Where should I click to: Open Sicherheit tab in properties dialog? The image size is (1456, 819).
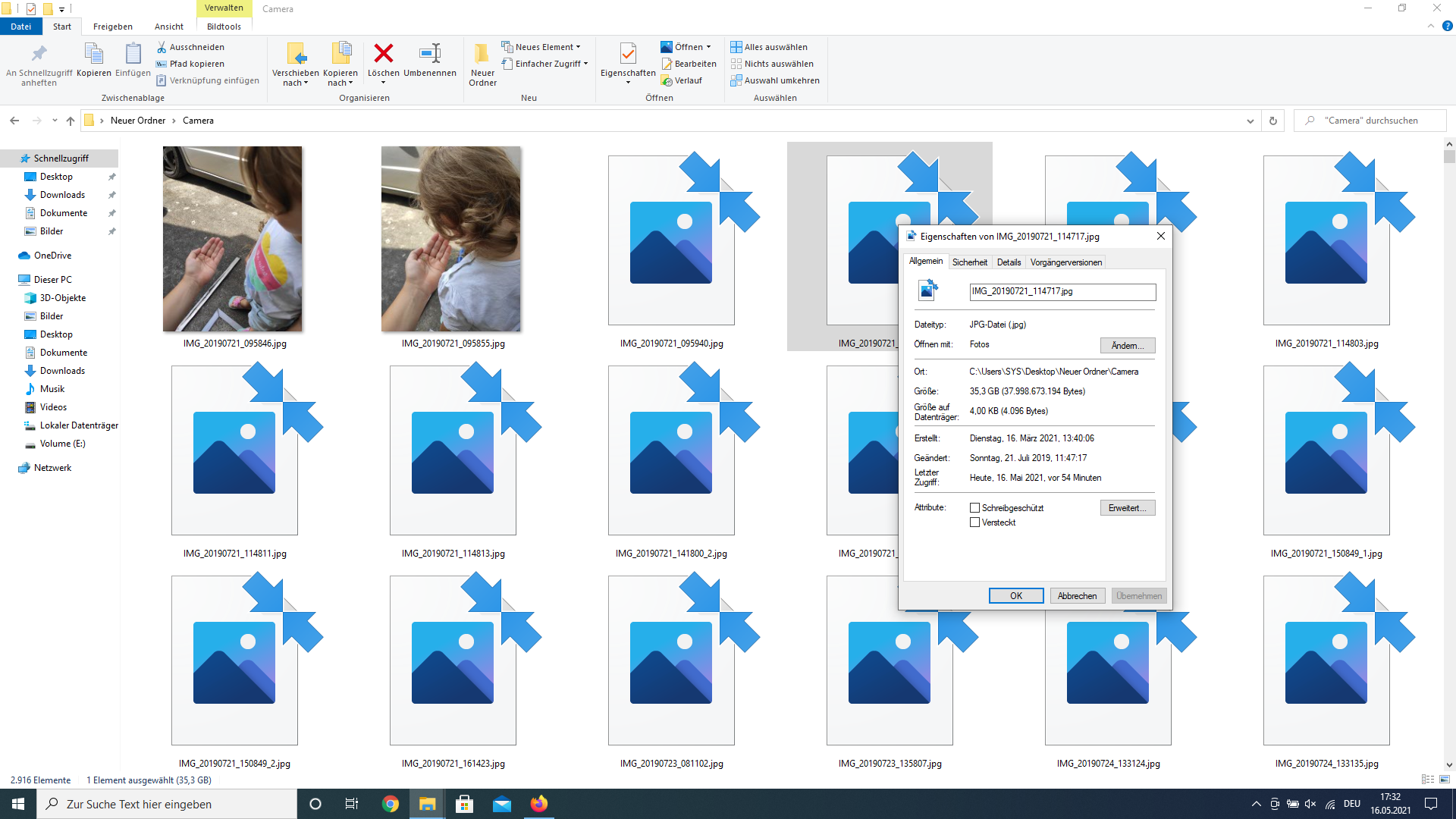[969, 262]
